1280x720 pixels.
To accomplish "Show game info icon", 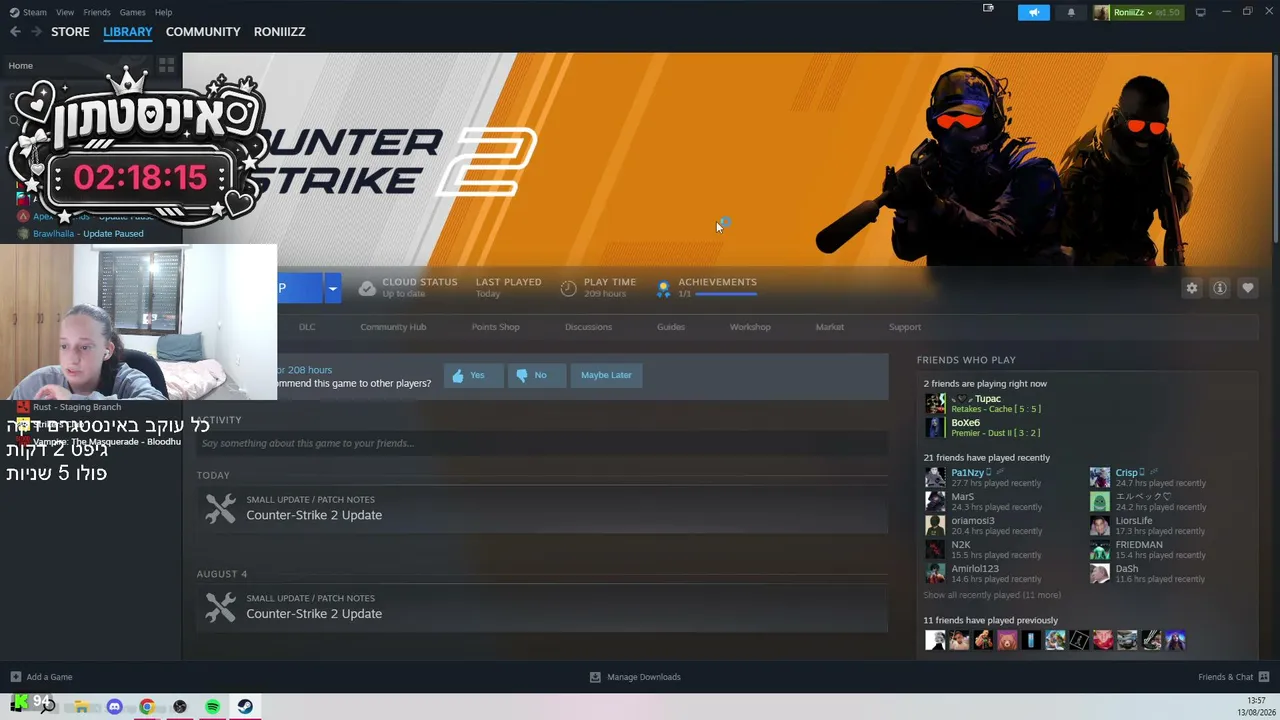I will click(1220, 288).
